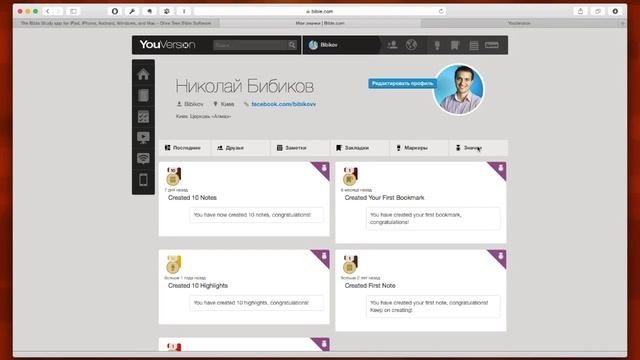Screen dimensions: 640x360
Task: Click the medal icon of Created 10 Highlights
Action: point(173,264)
